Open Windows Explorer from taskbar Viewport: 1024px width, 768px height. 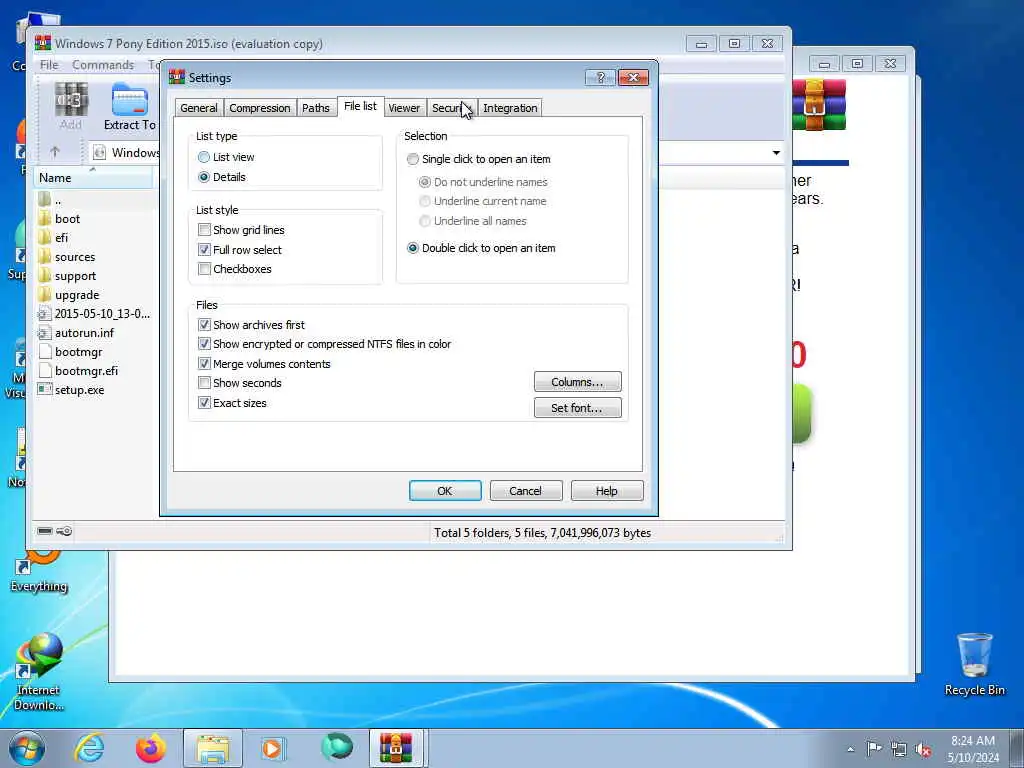coord(213,748)
